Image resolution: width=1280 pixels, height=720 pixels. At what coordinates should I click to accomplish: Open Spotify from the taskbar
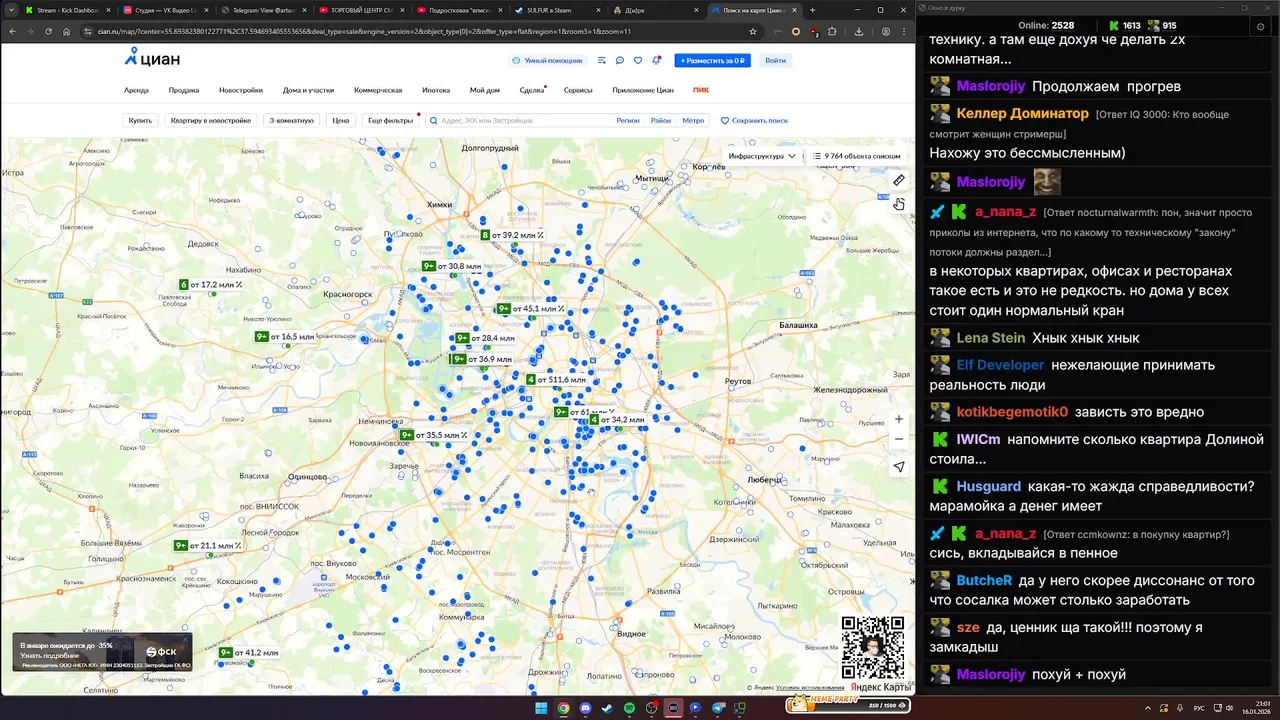(x=629, y=708)
